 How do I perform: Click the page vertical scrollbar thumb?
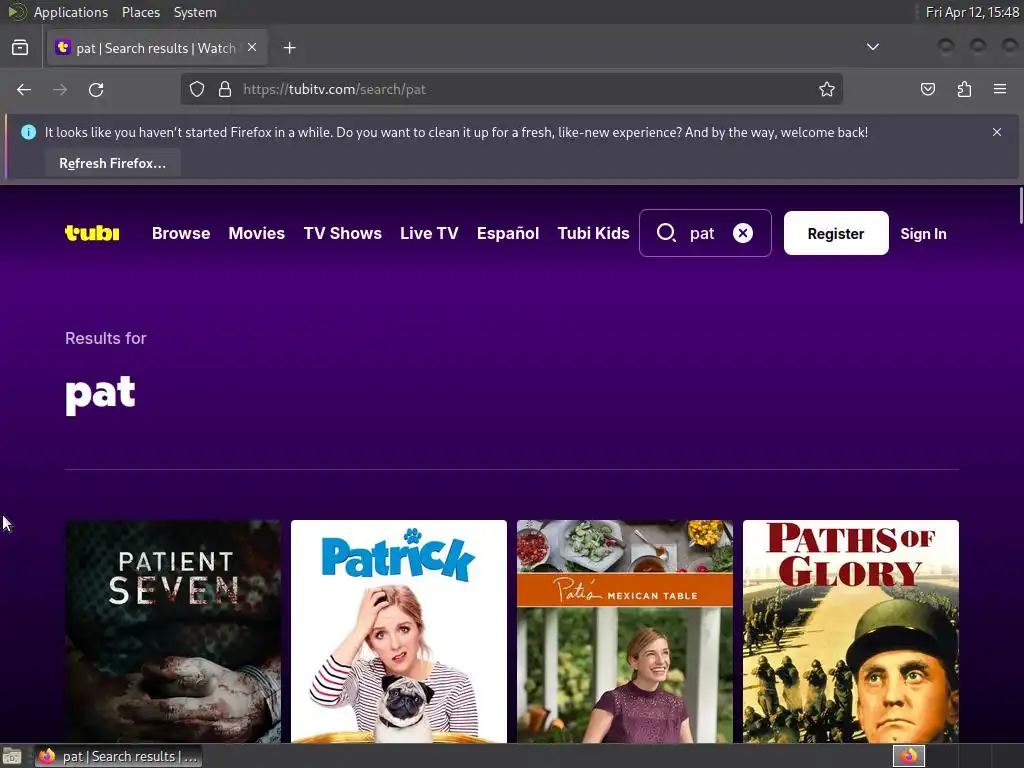(1019, 206)
